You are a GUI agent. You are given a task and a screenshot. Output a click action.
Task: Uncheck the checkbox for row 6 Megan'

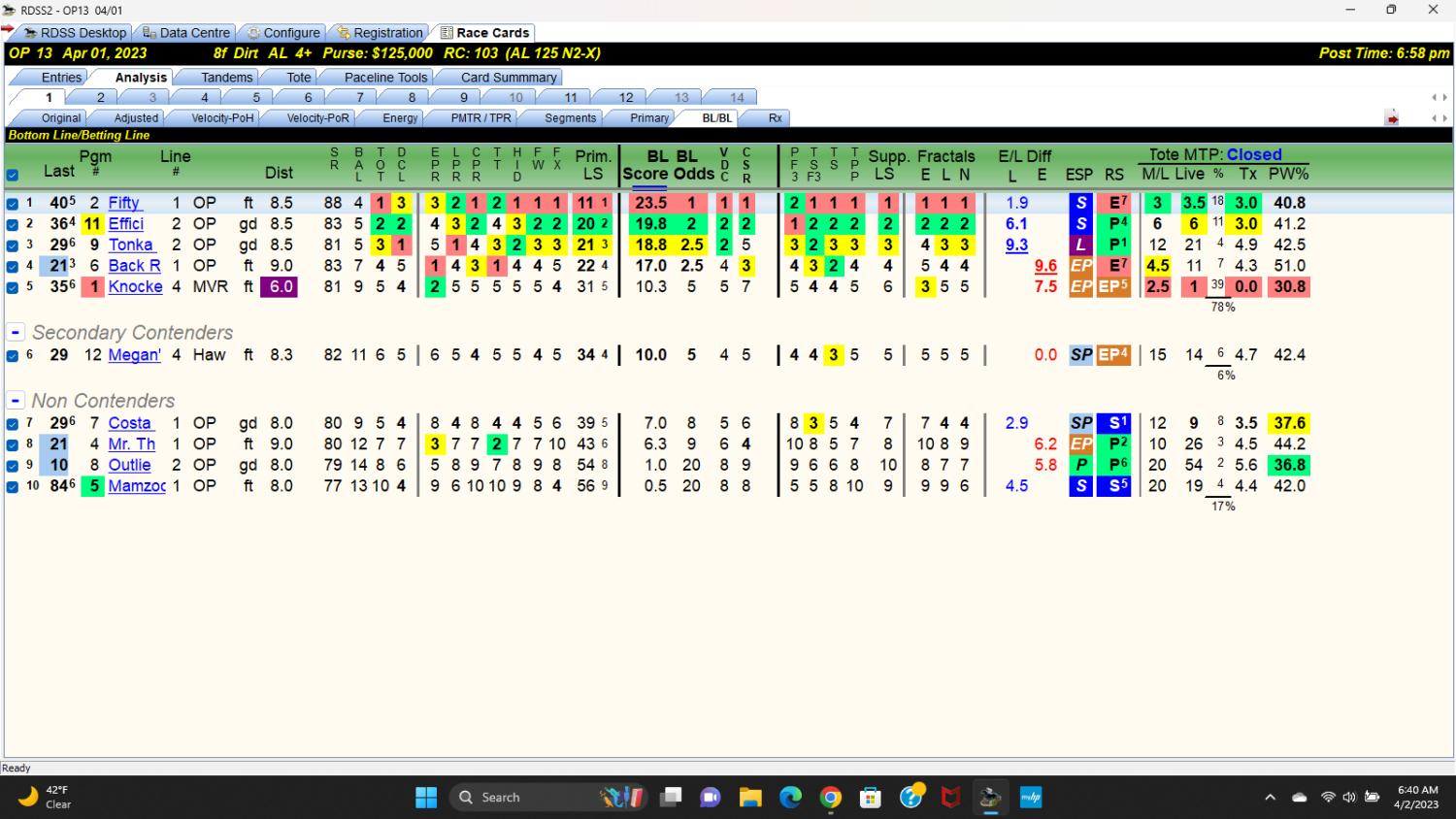coord(13,356)
